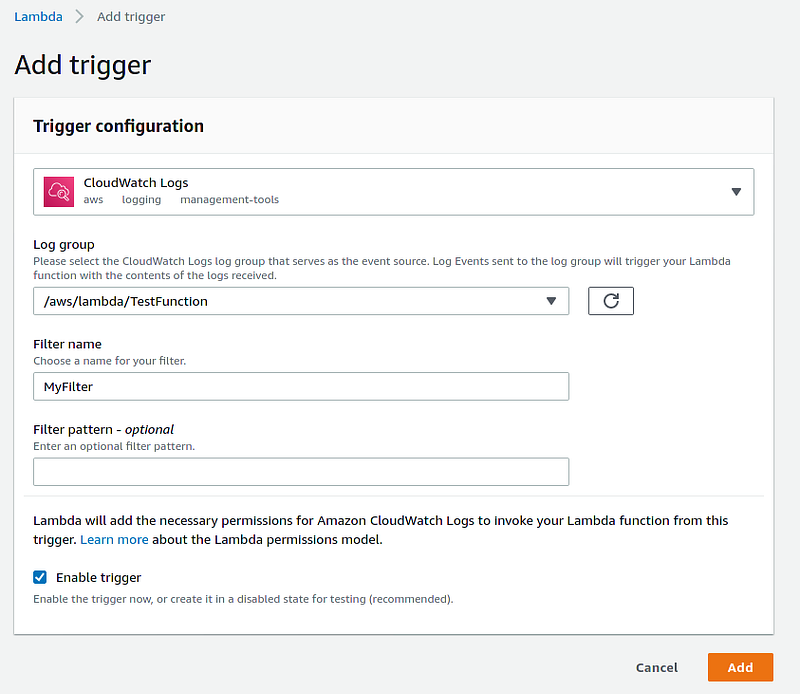Cancel adding the trigger
This screenshot has width=800, height=694.
pyautogui.click(x=656, y=667)
